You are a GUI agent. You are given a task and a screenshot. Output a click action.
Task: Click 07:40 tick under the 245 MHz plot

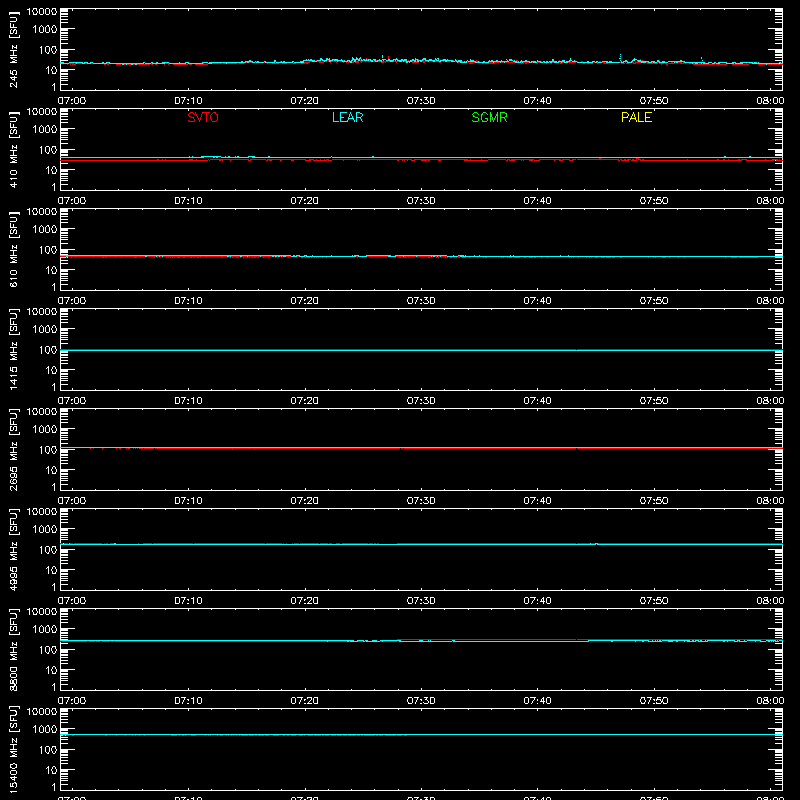tap(537, 101)
